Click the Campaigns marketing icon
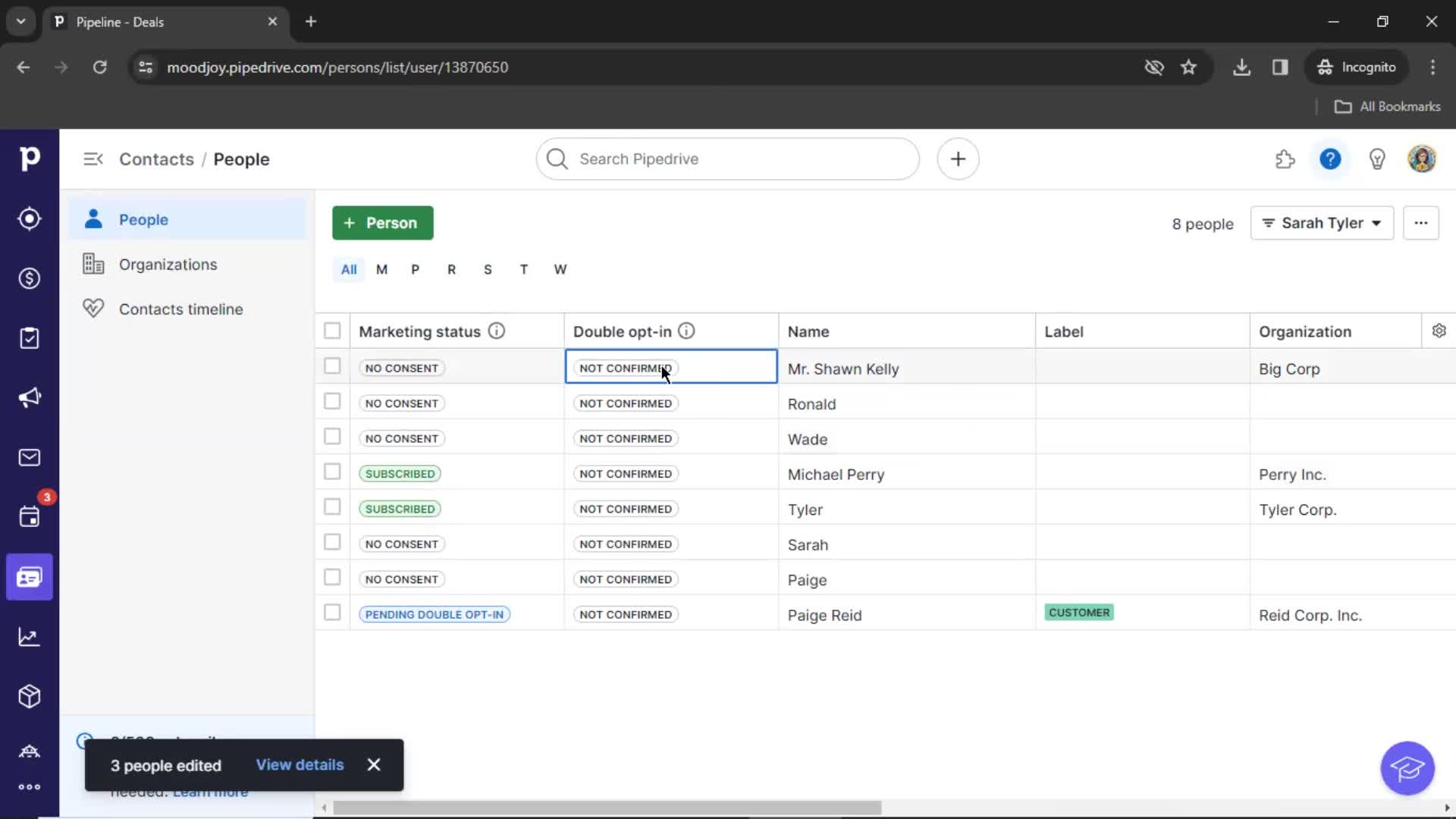The width and height of the screenshot is (1456, 819). (x=29, y=397)
